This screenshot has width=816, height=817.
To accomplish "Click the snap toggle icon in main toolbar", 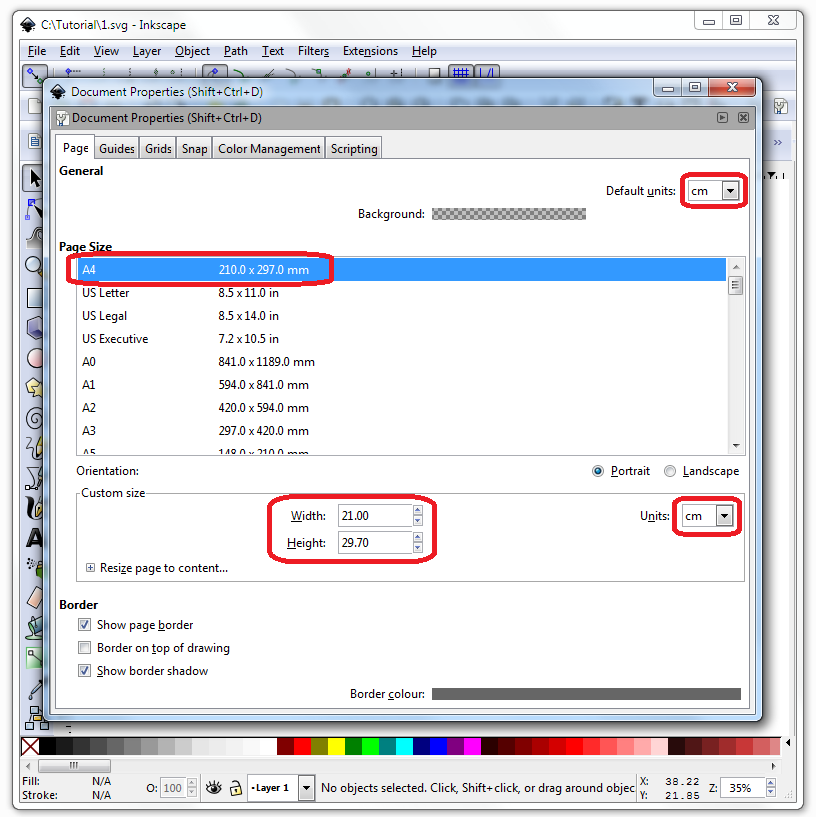I will pyautogui.click(x=35, y=75).
